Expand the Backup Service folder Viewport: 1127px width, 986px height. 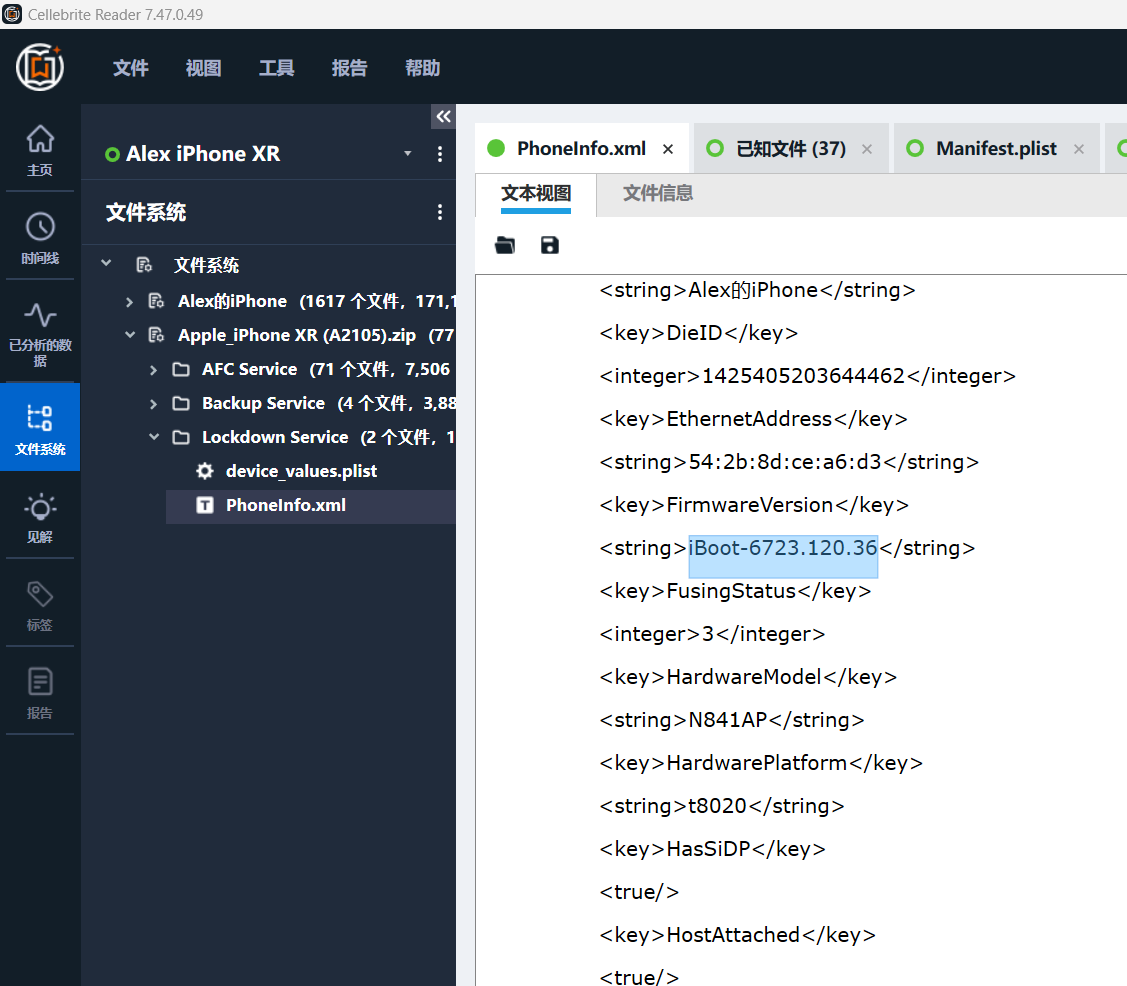click(x=153, y=403)
